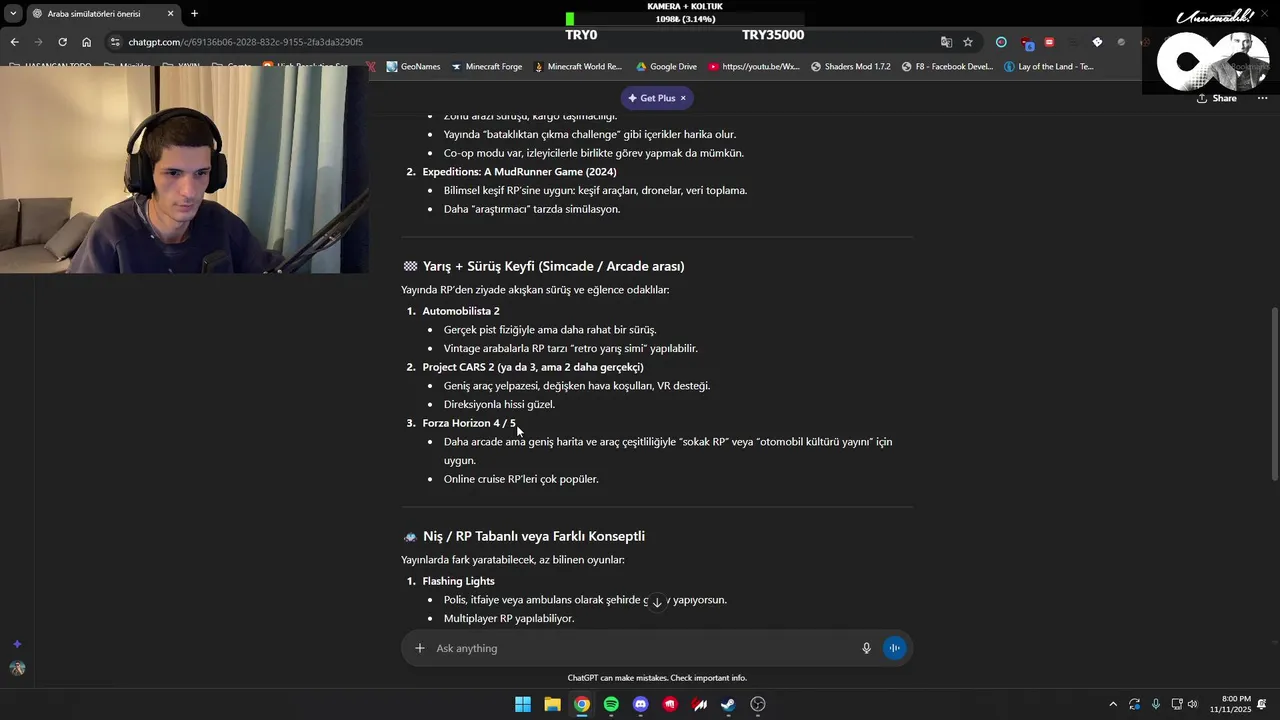Click the microphone dictation icon
Image resolution: width=1280 pixels, height=720 pixels.
[x=866, y=648]
